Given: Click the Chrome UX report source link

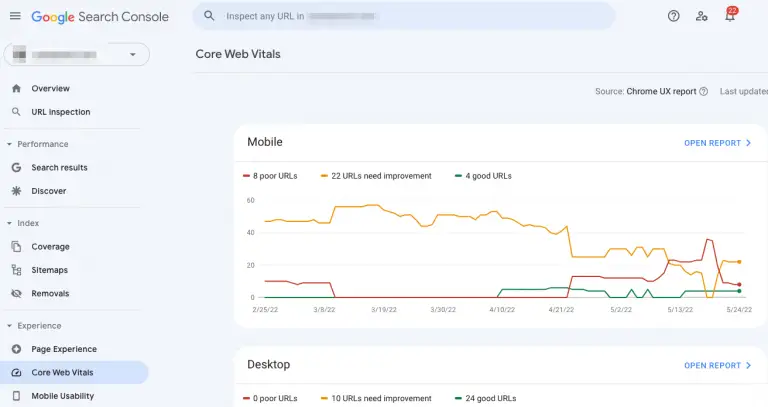Looking at the screenshot, I should [661, 91].
